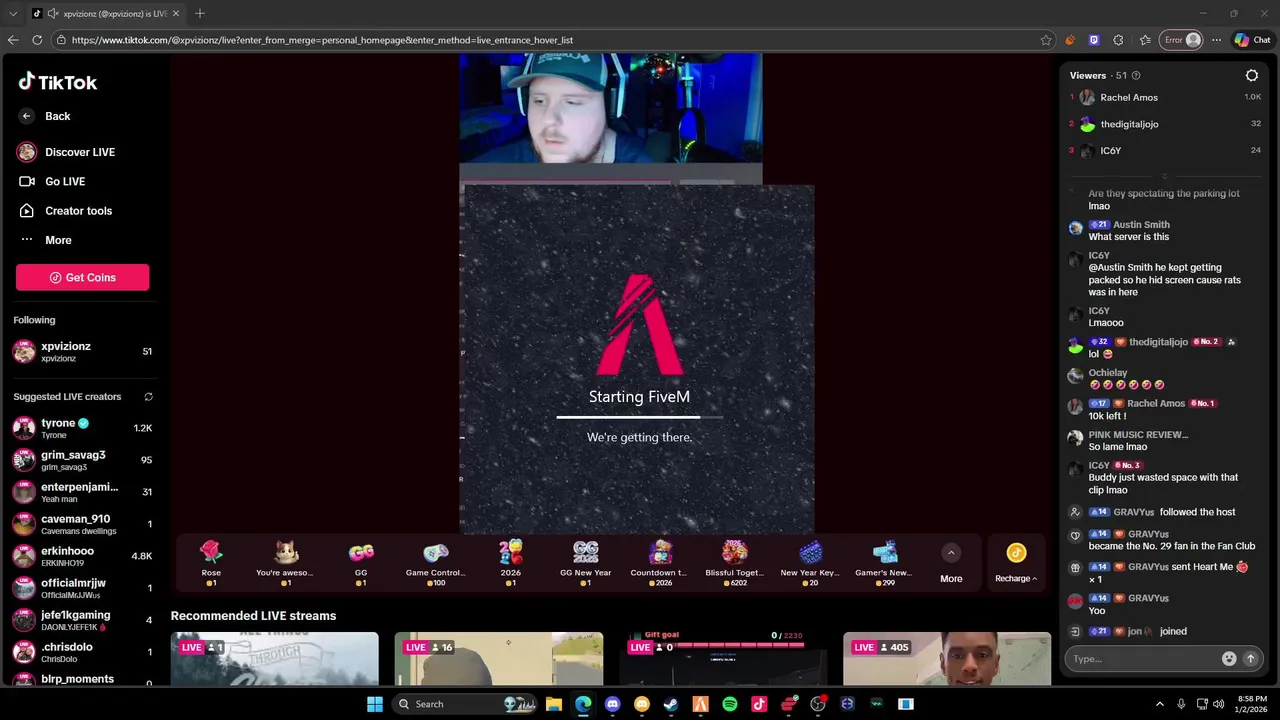The width and height of the screenshot is (1280, 720).
Task: Open tyrone suggested live creator
Action: pos(82,428)
